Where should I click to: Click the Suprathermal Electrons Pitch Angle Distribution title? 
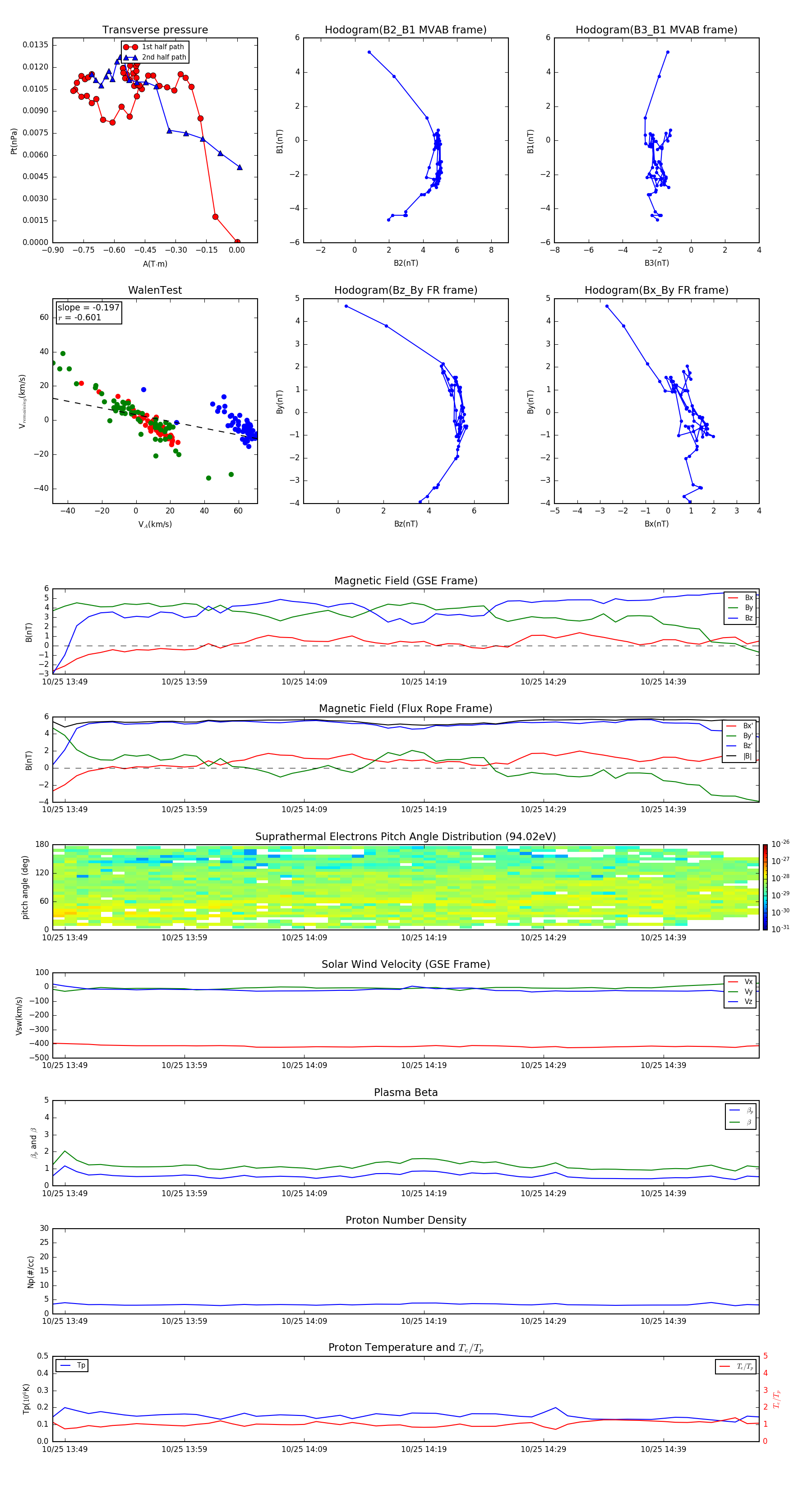(406, 837)
